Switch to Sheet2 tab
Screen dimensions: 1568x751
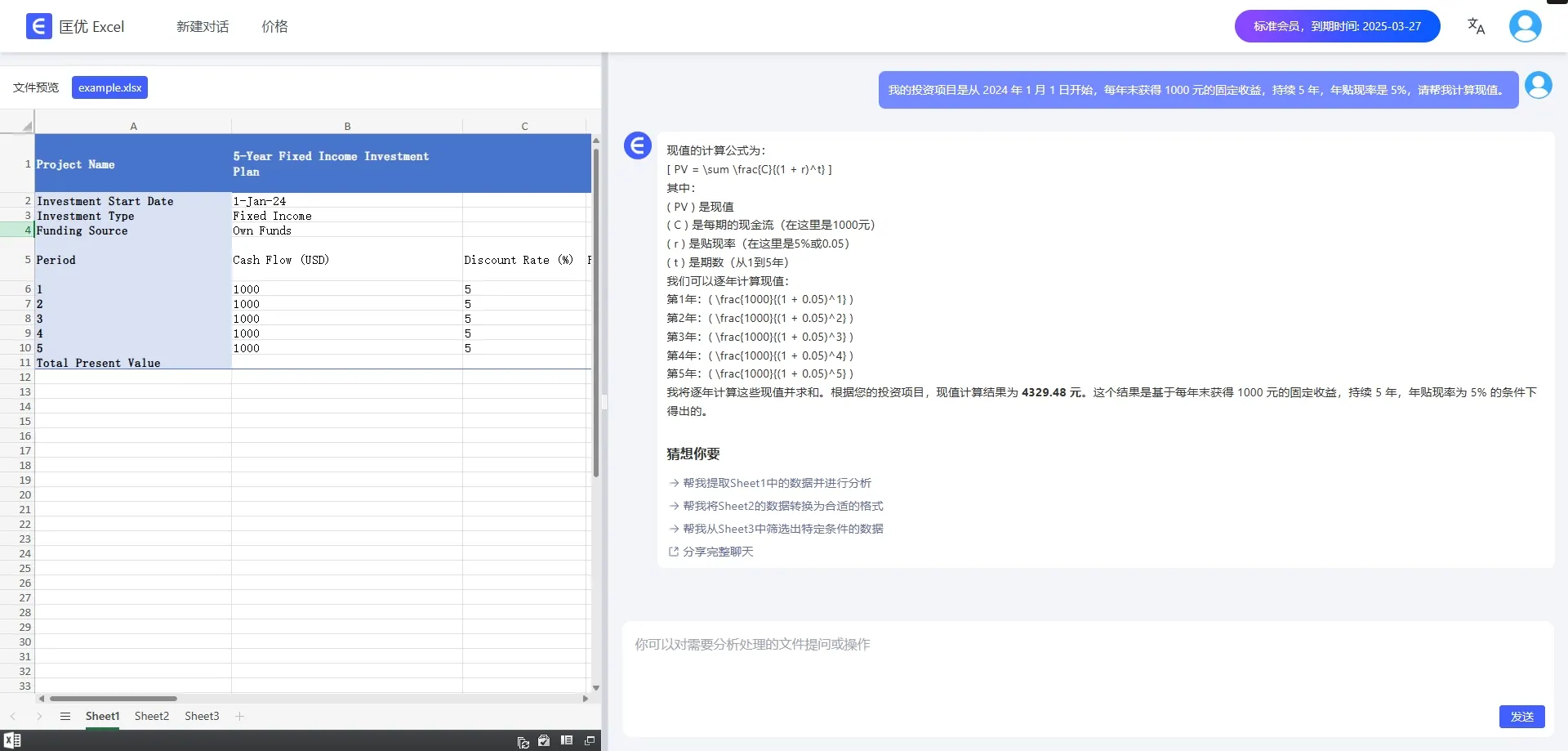click(x=152, y=716)
